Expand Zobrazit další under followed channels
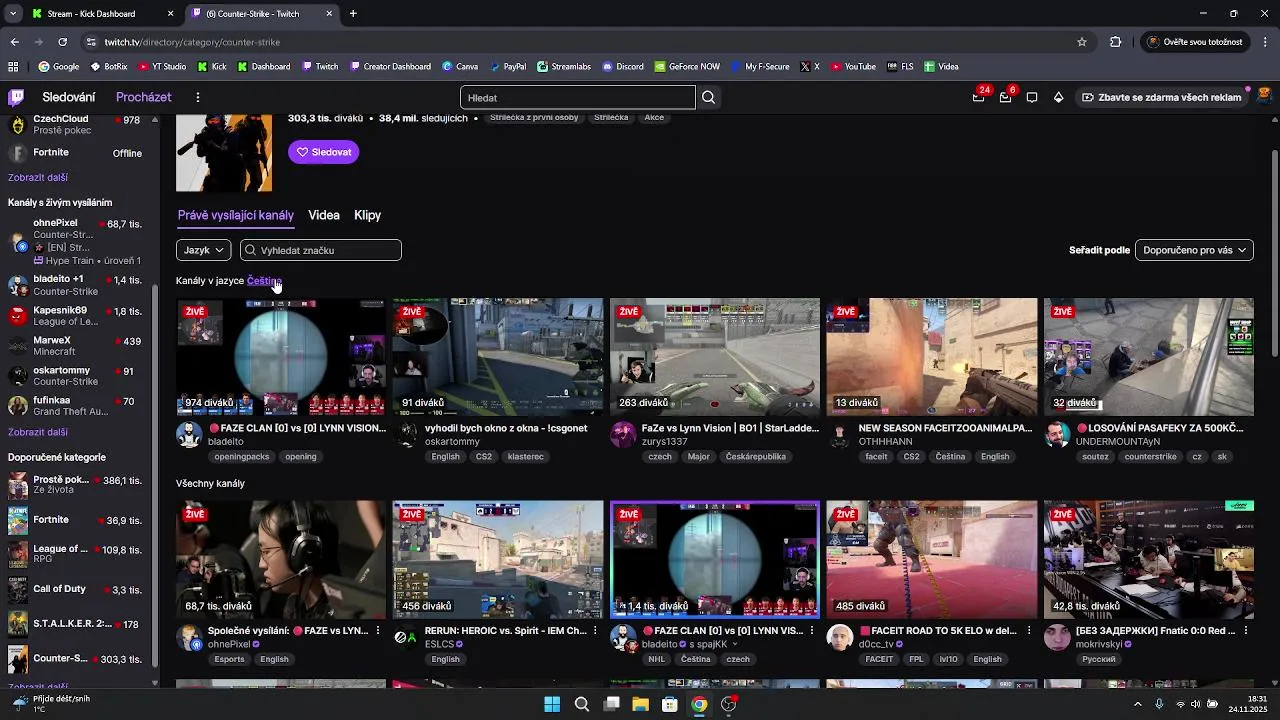This screenshot has width=1280, height=720. coord(38,177)
